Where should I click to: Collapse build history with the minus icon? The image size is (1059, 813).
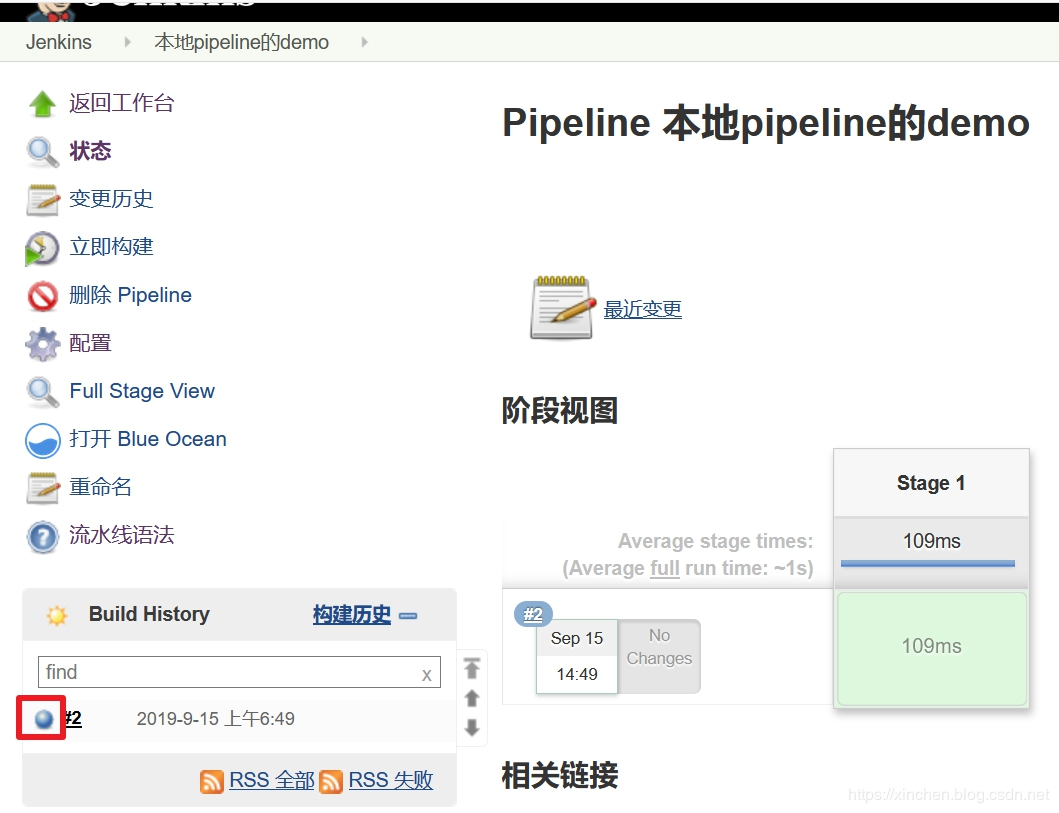click(408, 616)
